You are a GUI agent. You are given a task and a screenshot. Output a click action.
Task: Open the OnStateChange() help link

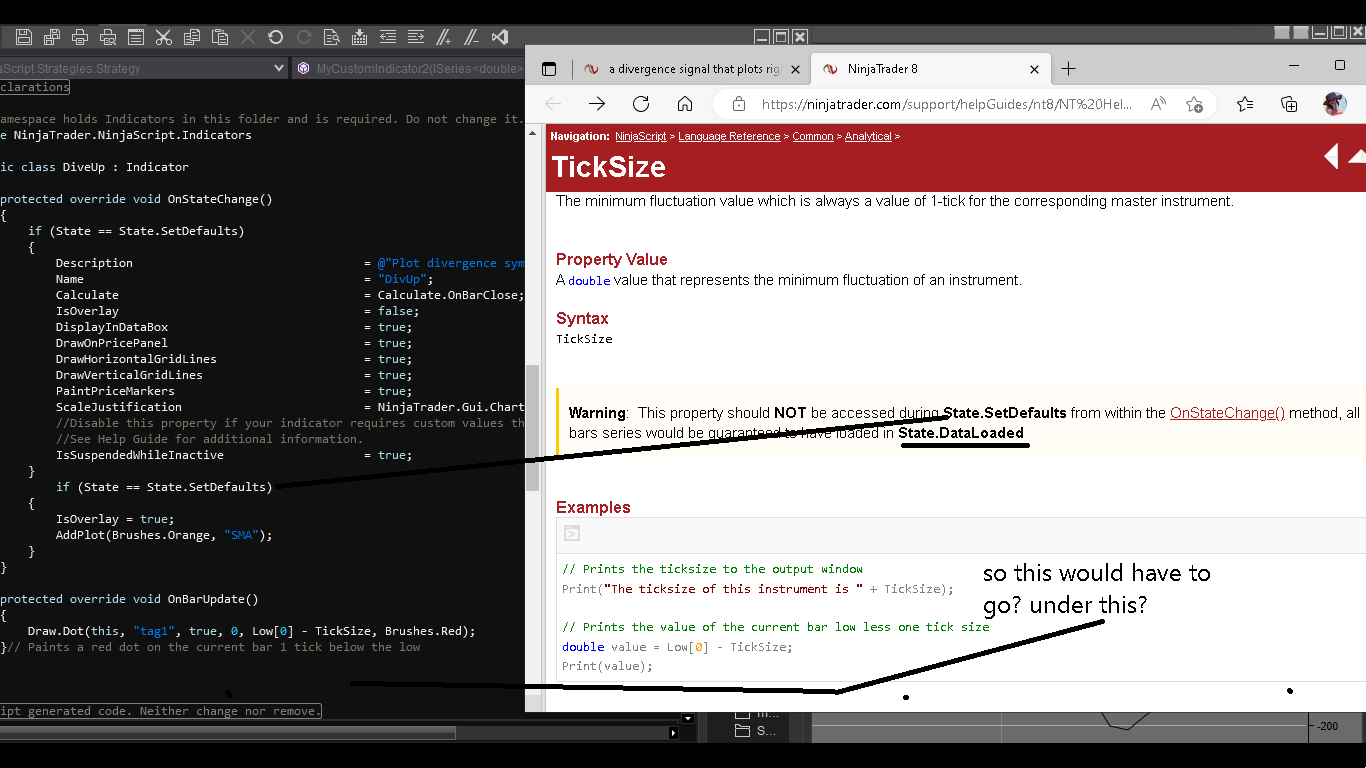(x=1227, y=413)
